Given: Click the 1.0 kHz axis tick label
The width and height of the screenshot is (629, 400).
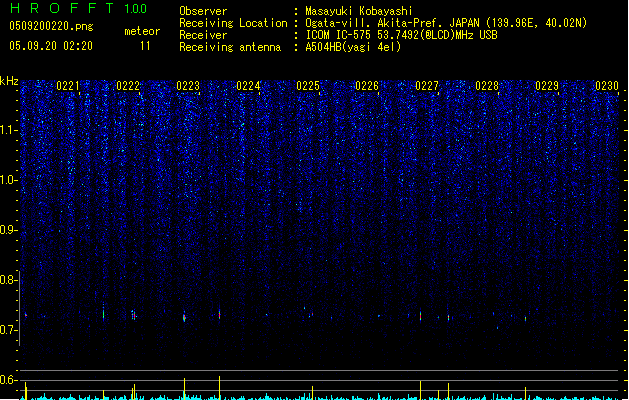Looking at the screenshot, I should pyautogui.click(x=8, y=180).
